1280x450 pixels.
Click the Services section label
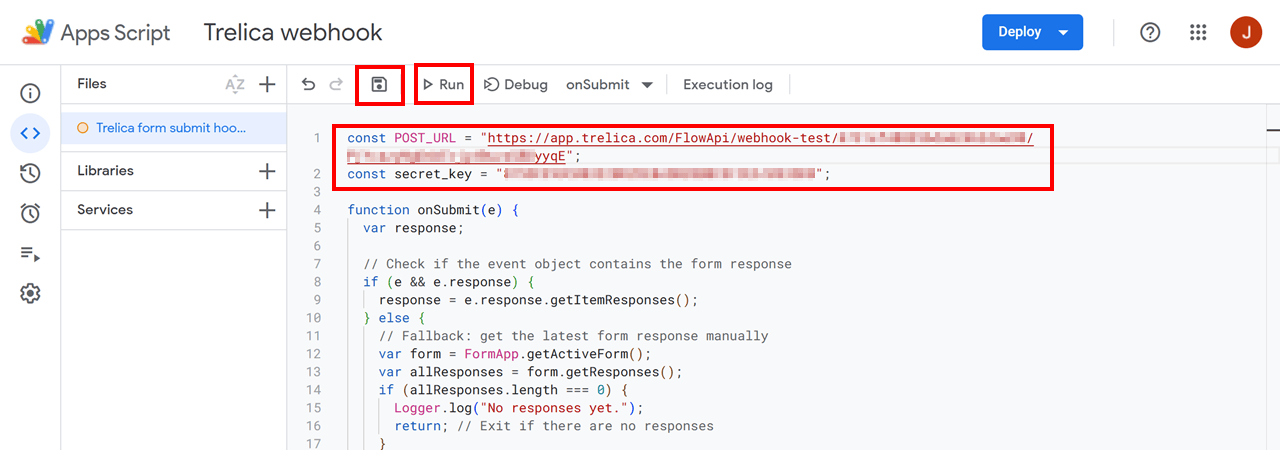(105, 210)
